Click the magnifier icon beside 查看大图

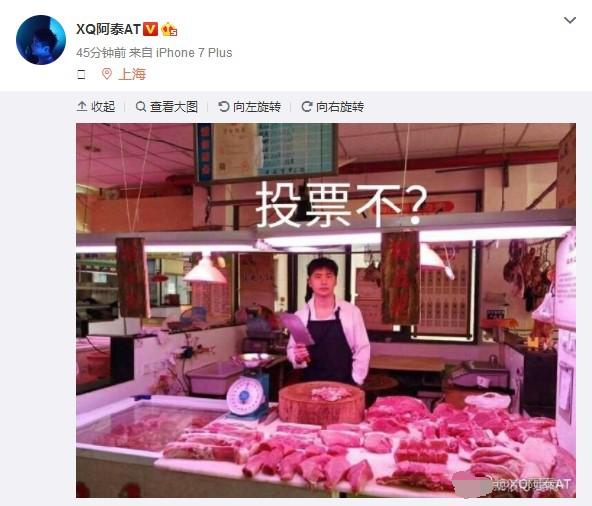tap(141, 107)
